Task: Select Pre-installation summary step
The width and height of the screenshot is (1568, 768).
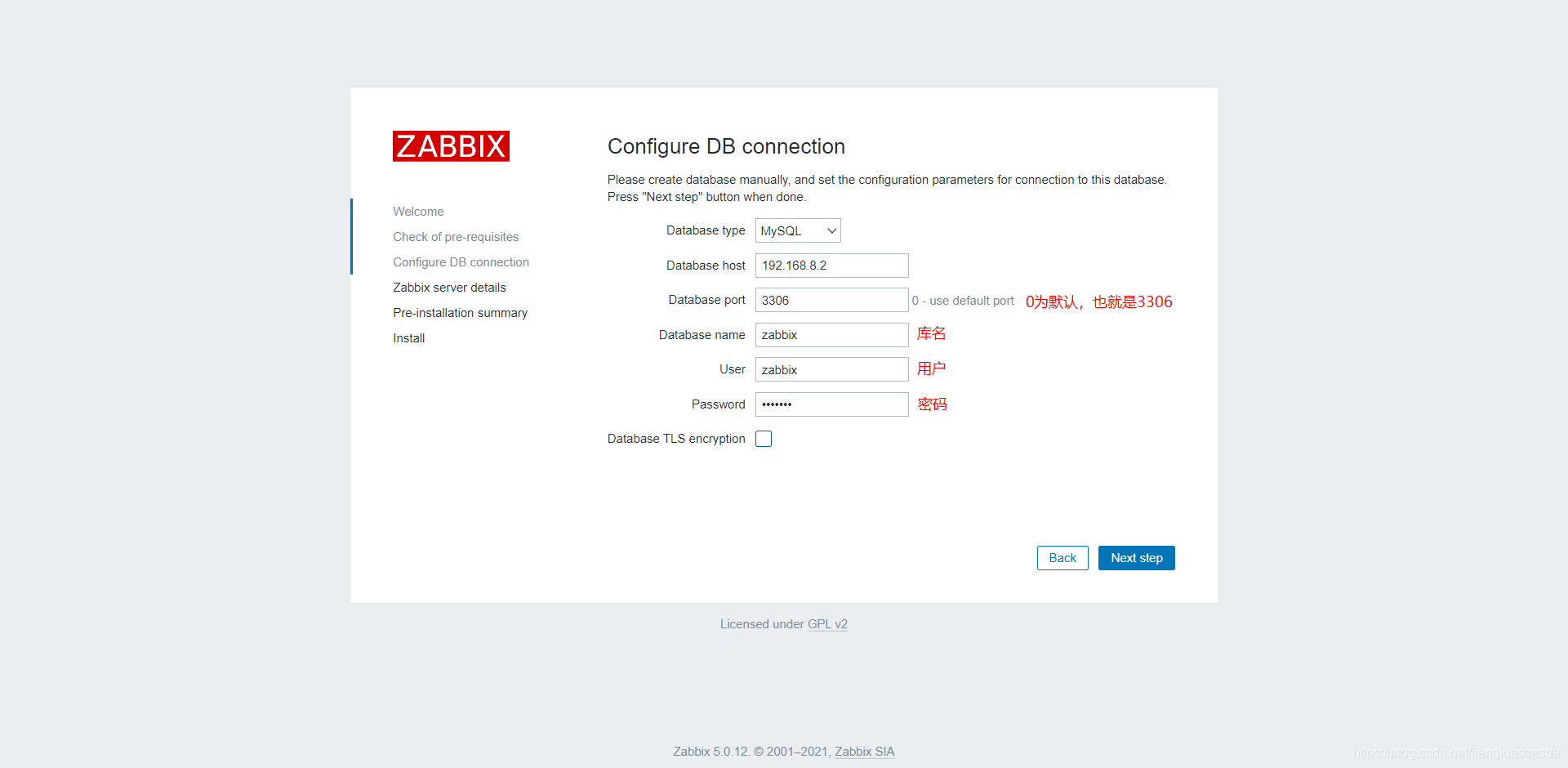Action: 460,313
